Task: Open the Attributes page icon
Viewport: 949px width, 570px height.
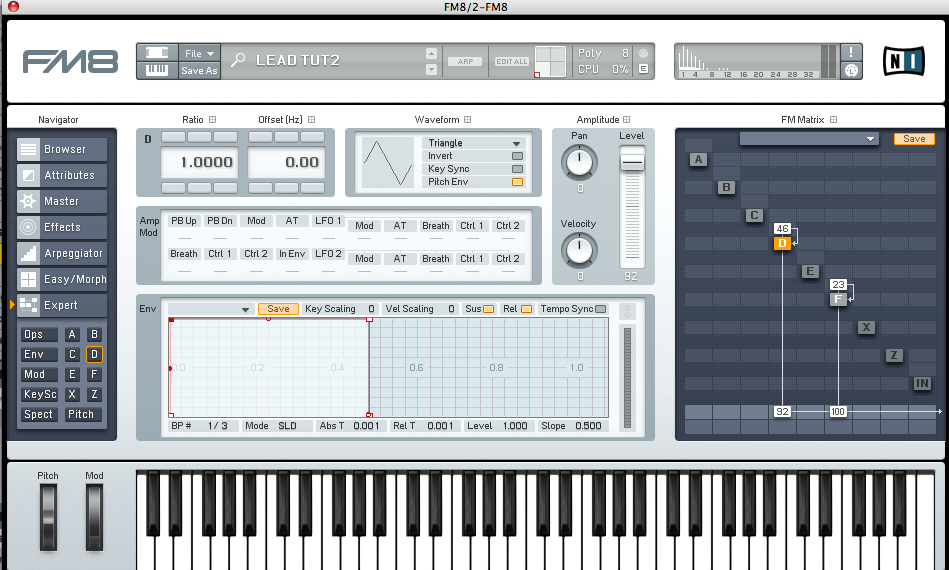Action: pos(28,175)
